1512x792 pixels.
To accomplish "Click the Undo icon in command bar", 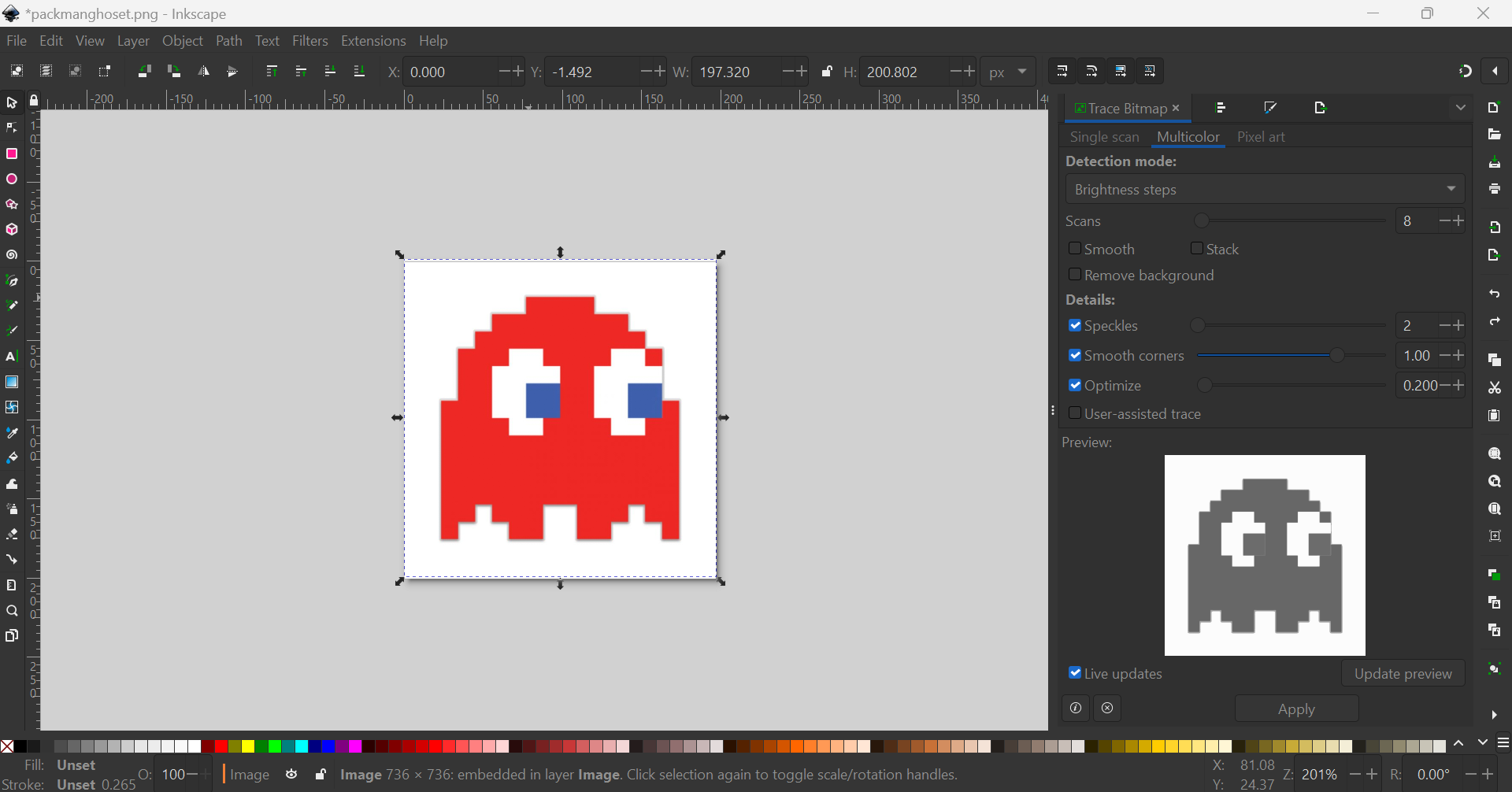I will (x=1494, y=294).
